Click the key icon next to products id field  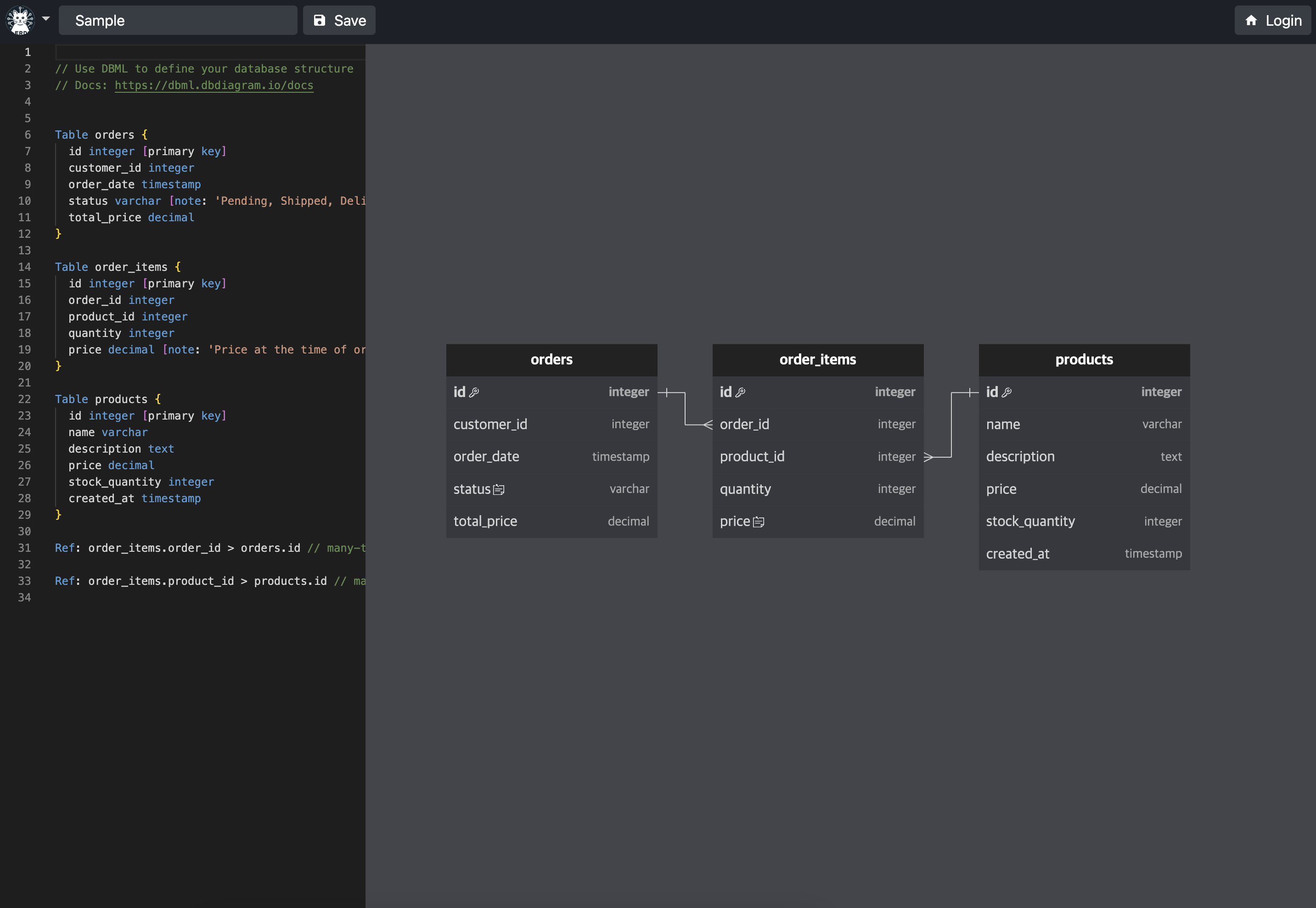tap(1007, 392)
